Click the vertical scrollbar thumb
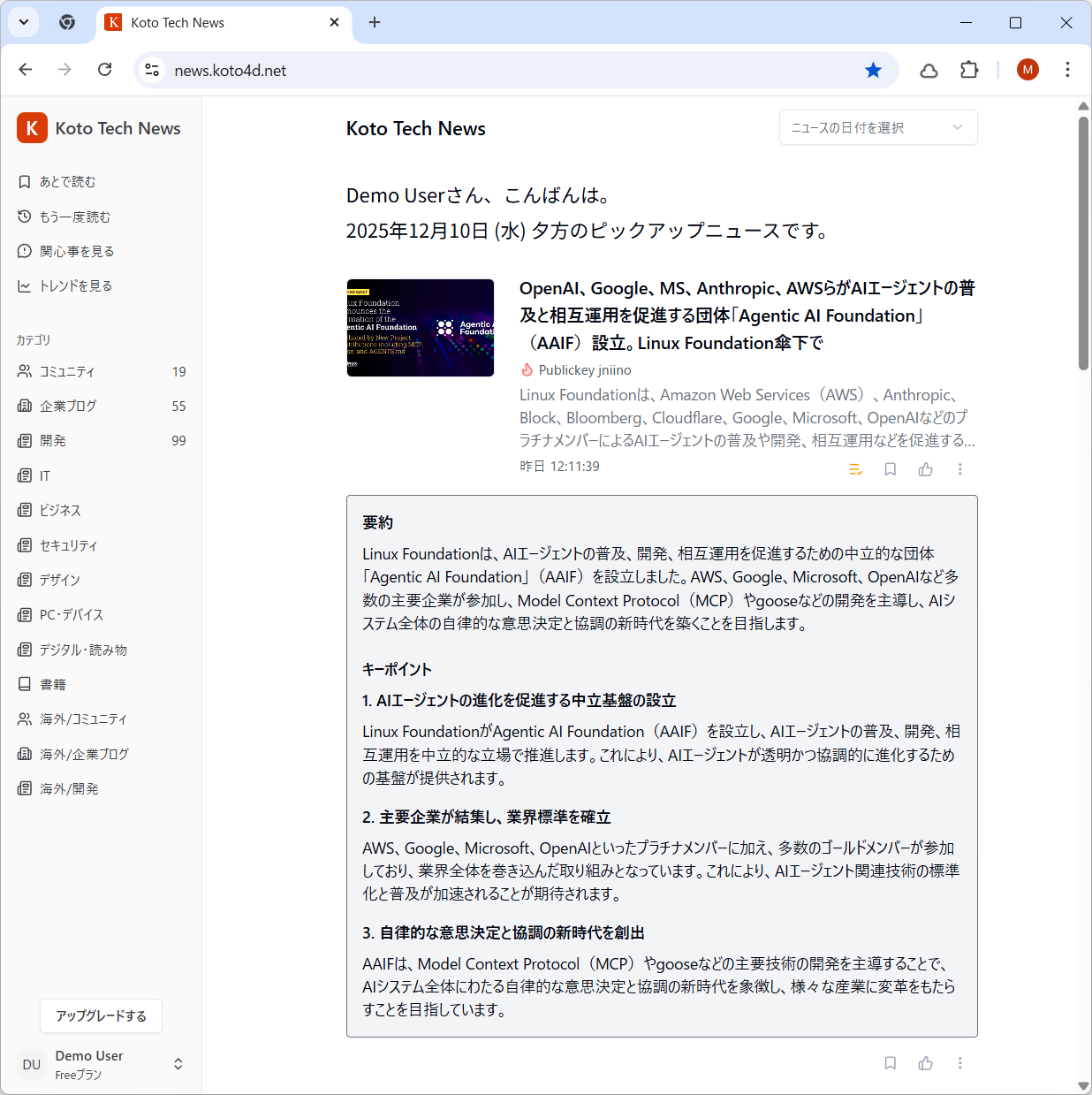1092x1095 pixels. (1083, 243)
